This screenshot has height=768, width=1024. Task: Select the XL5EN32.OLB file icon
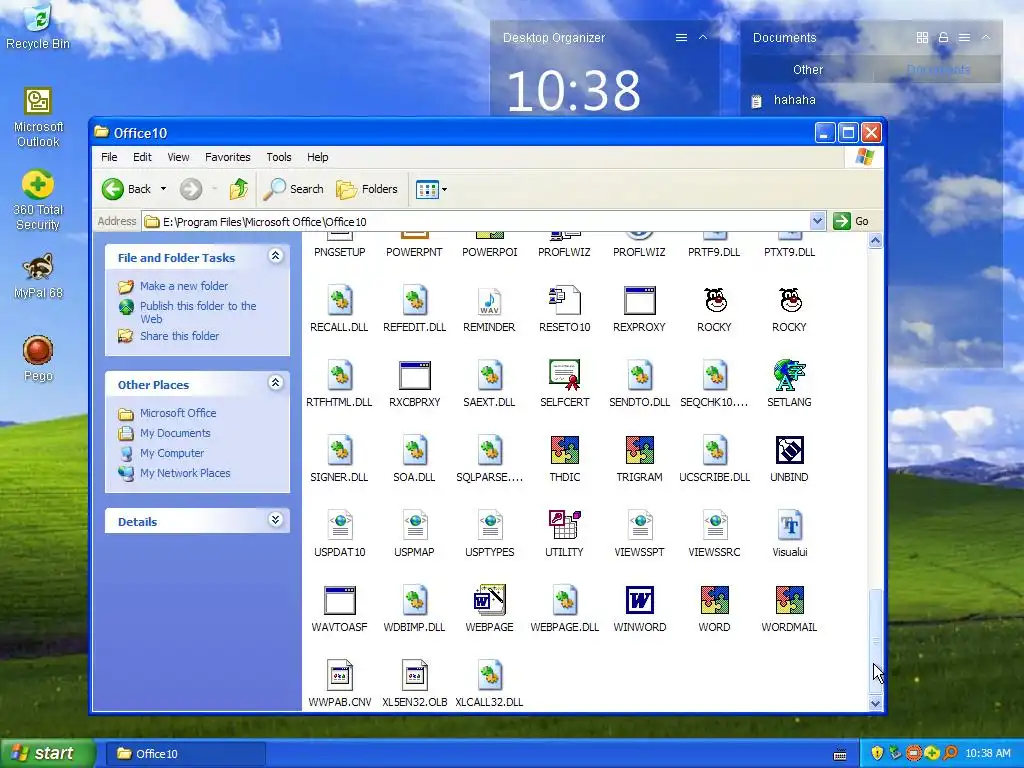(414, 675)
